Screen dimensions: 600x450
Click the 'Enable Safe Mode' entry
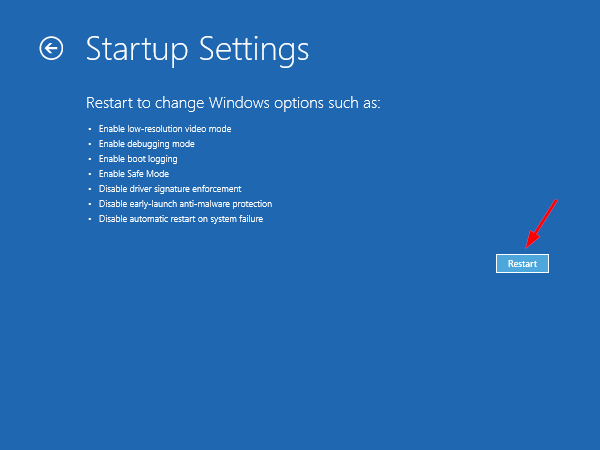click(x=134, y=174)
